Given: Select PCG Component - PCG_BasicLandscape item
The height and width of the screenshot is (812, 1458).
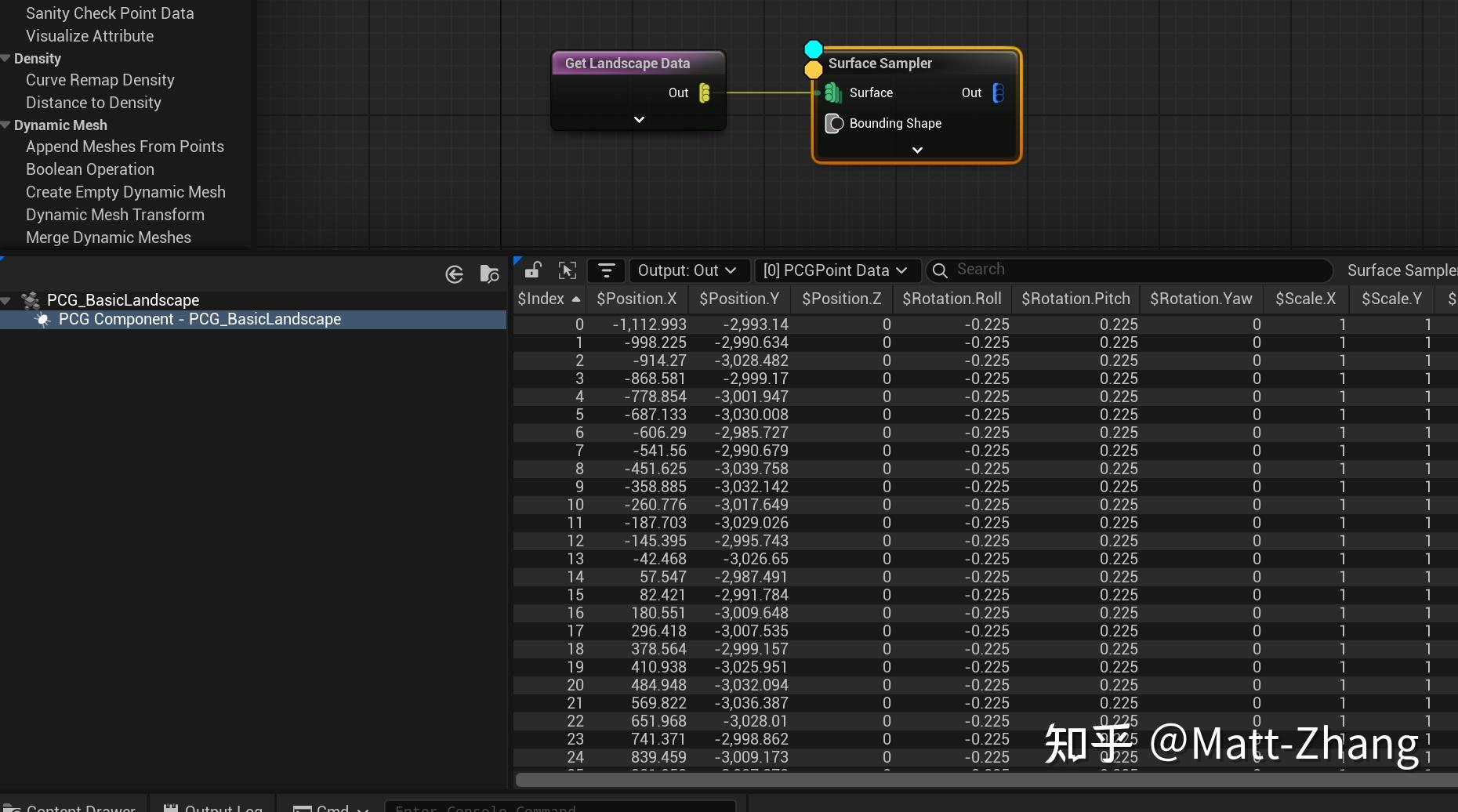Looking at the screenshot, I should pos(199,319).
